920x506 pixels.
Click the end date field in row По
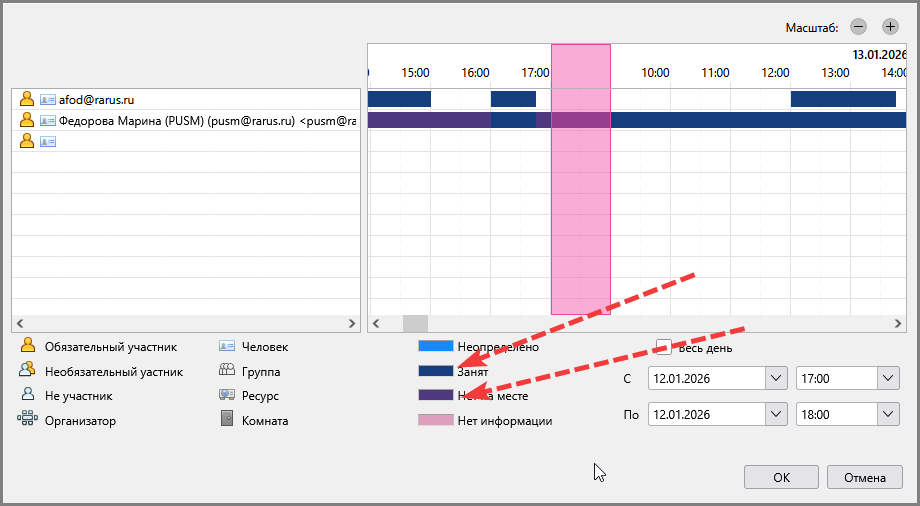(707, 414)
